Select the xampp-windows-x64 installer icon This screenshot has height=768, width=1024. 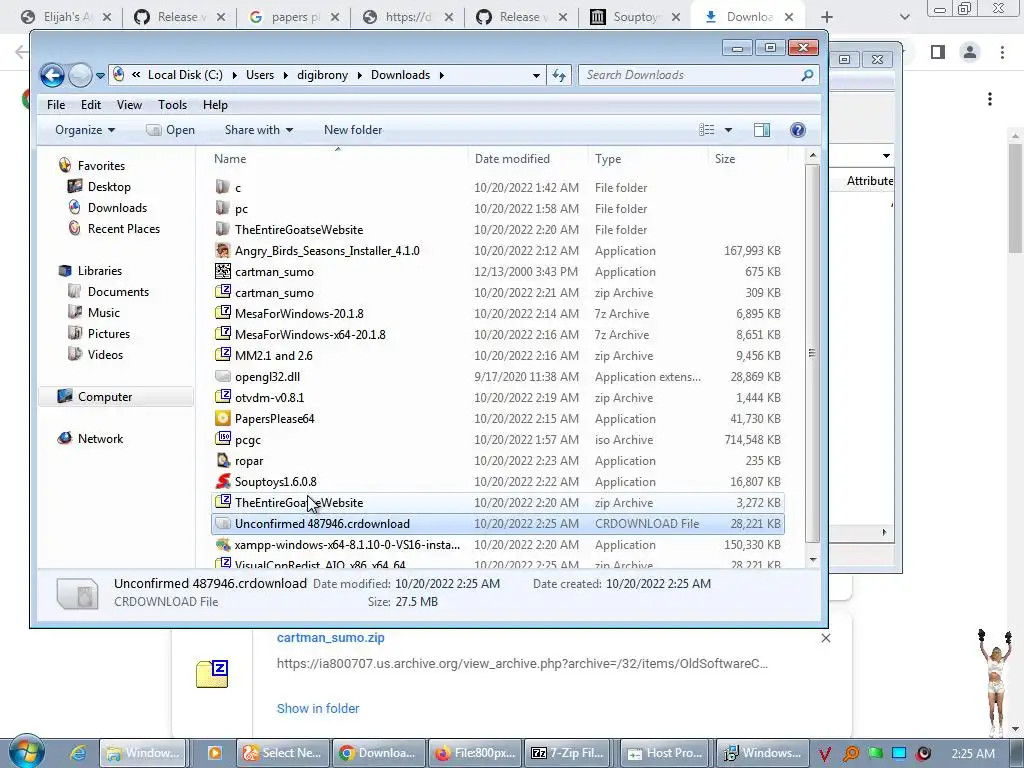coord(223,545)
